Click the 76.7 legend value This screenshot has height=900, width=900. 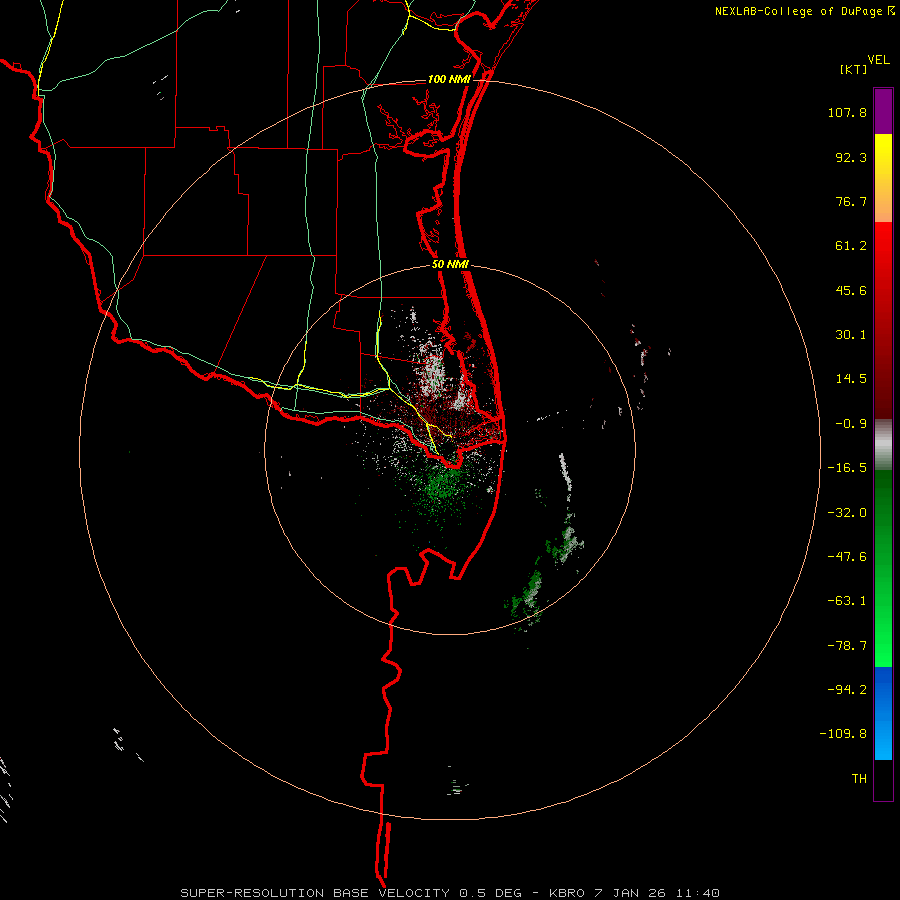click(x=851, y=201)
